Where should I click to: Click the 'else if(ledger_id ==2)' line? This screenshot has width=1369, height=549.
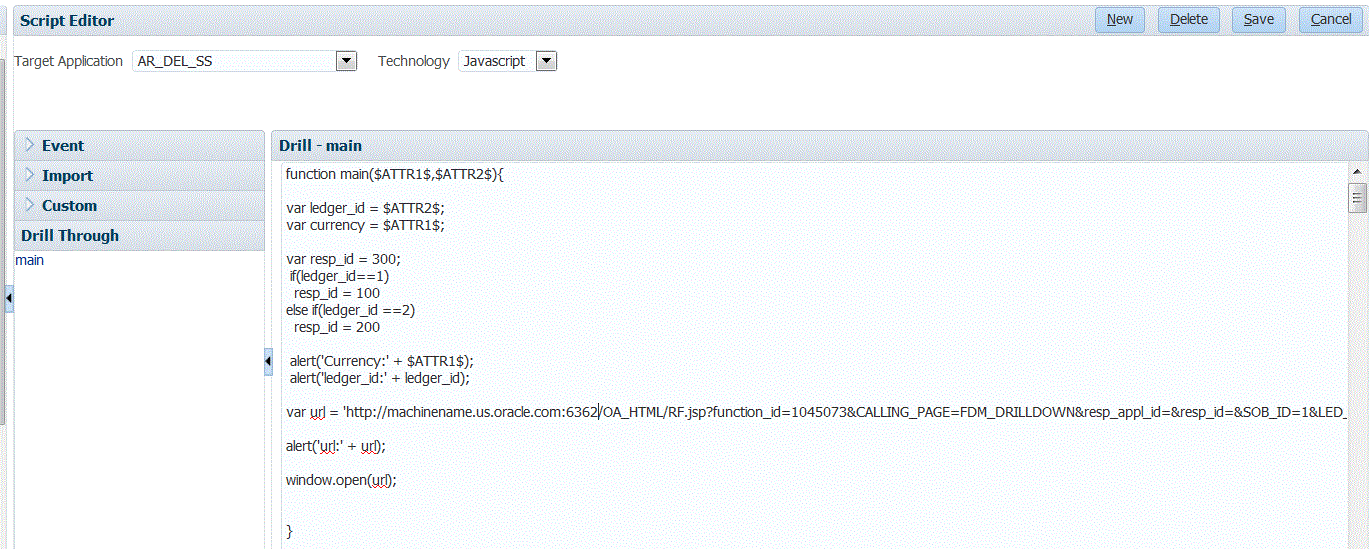(350, 310)
